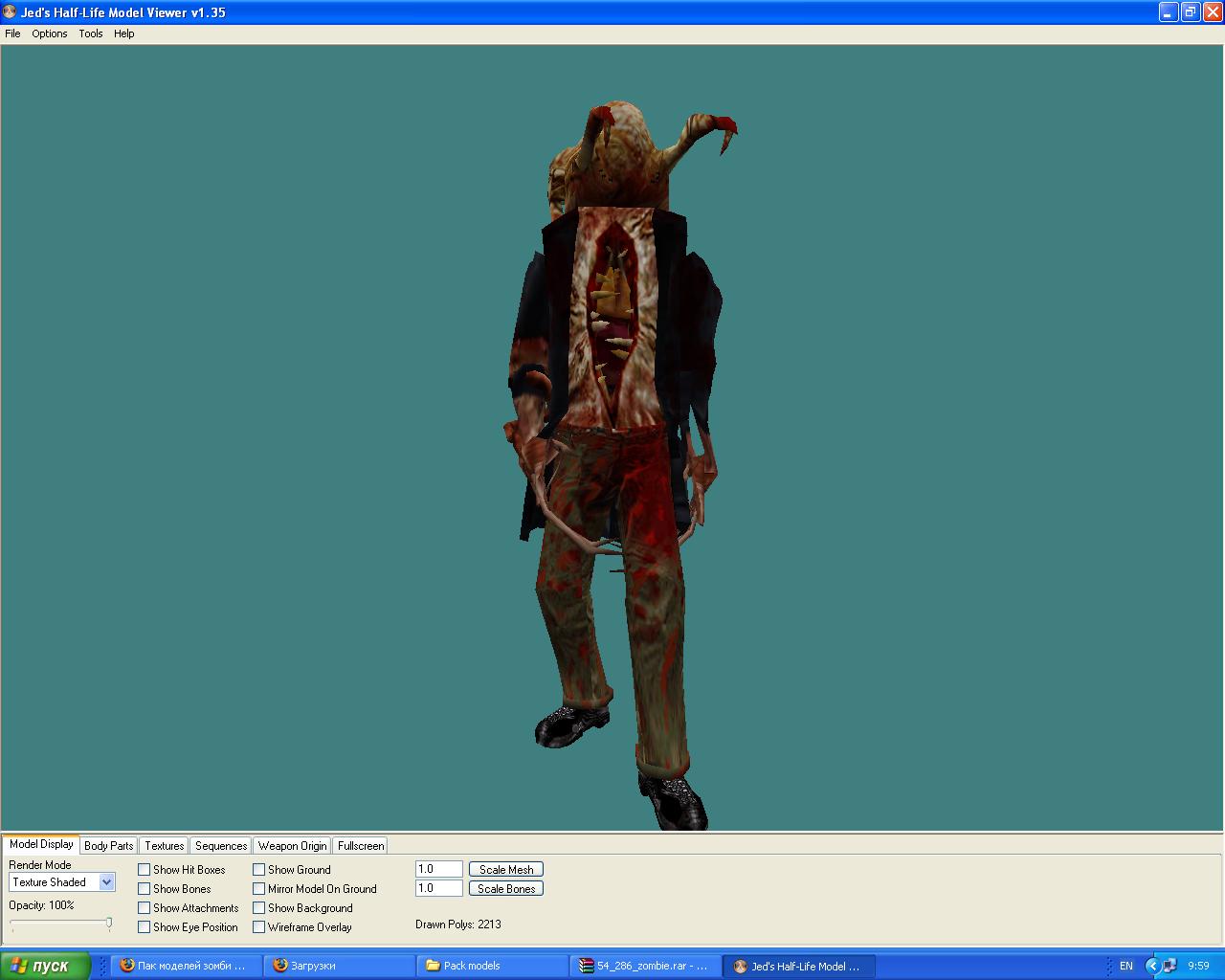Screen dimensions: 1225x980
Task: Expand hidden system tray icons
Action: coord(1152,966)
